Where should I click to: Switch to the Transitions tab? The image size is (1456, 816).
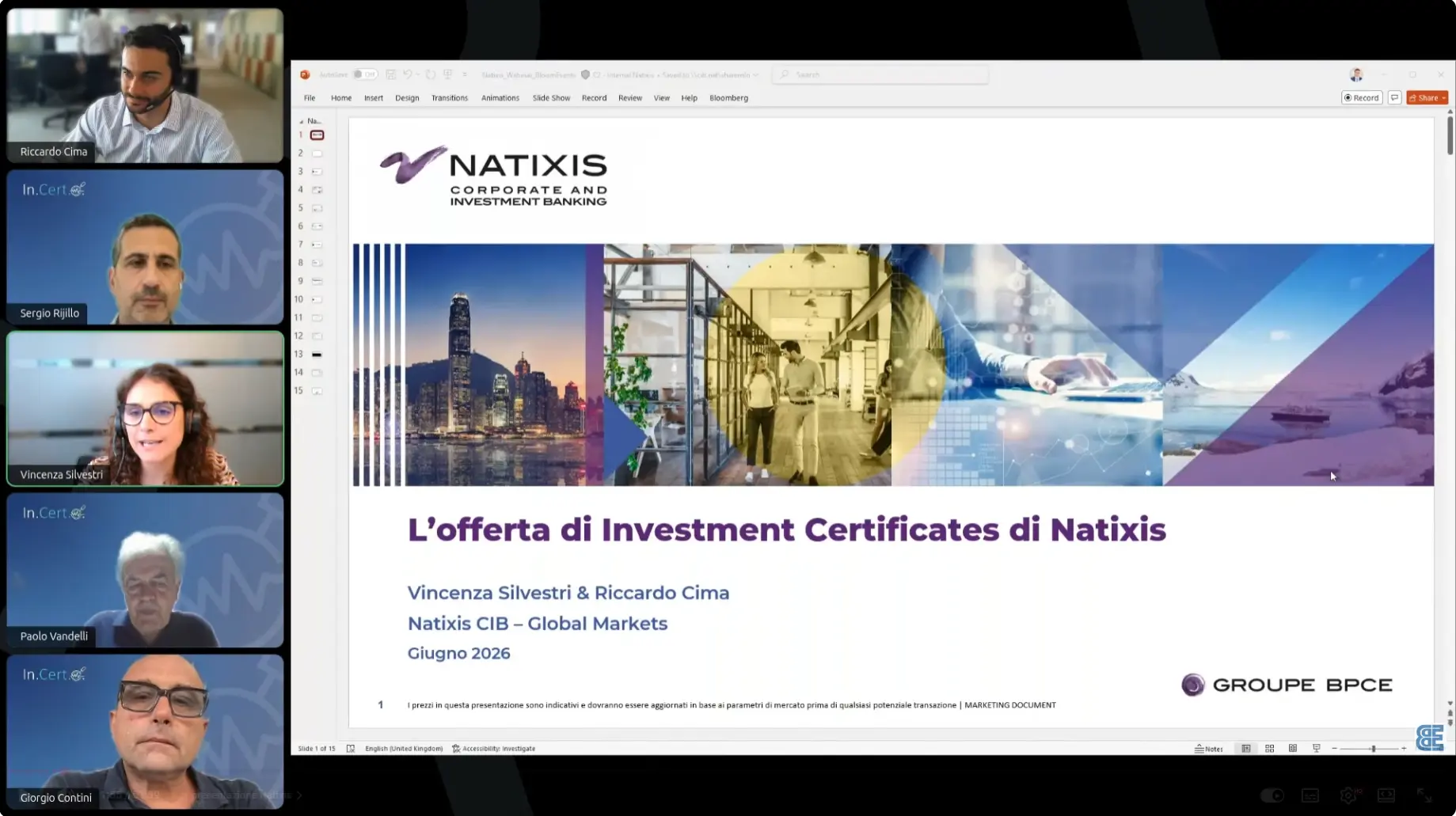pos(450,98)
